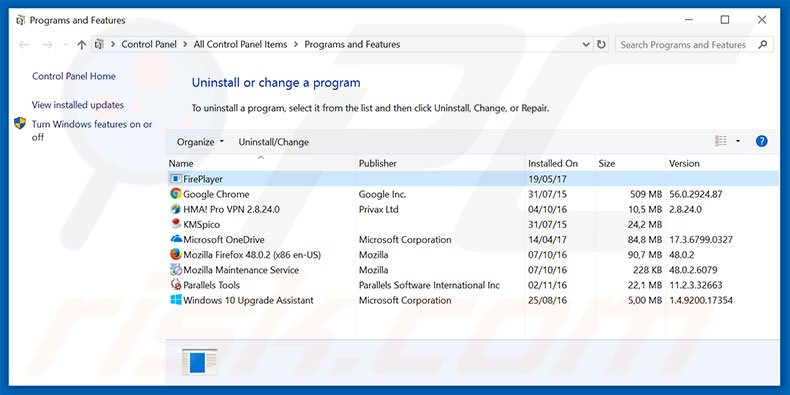Click version 56.0.2924.87
The image size is (790, 395).
point(696,194)
